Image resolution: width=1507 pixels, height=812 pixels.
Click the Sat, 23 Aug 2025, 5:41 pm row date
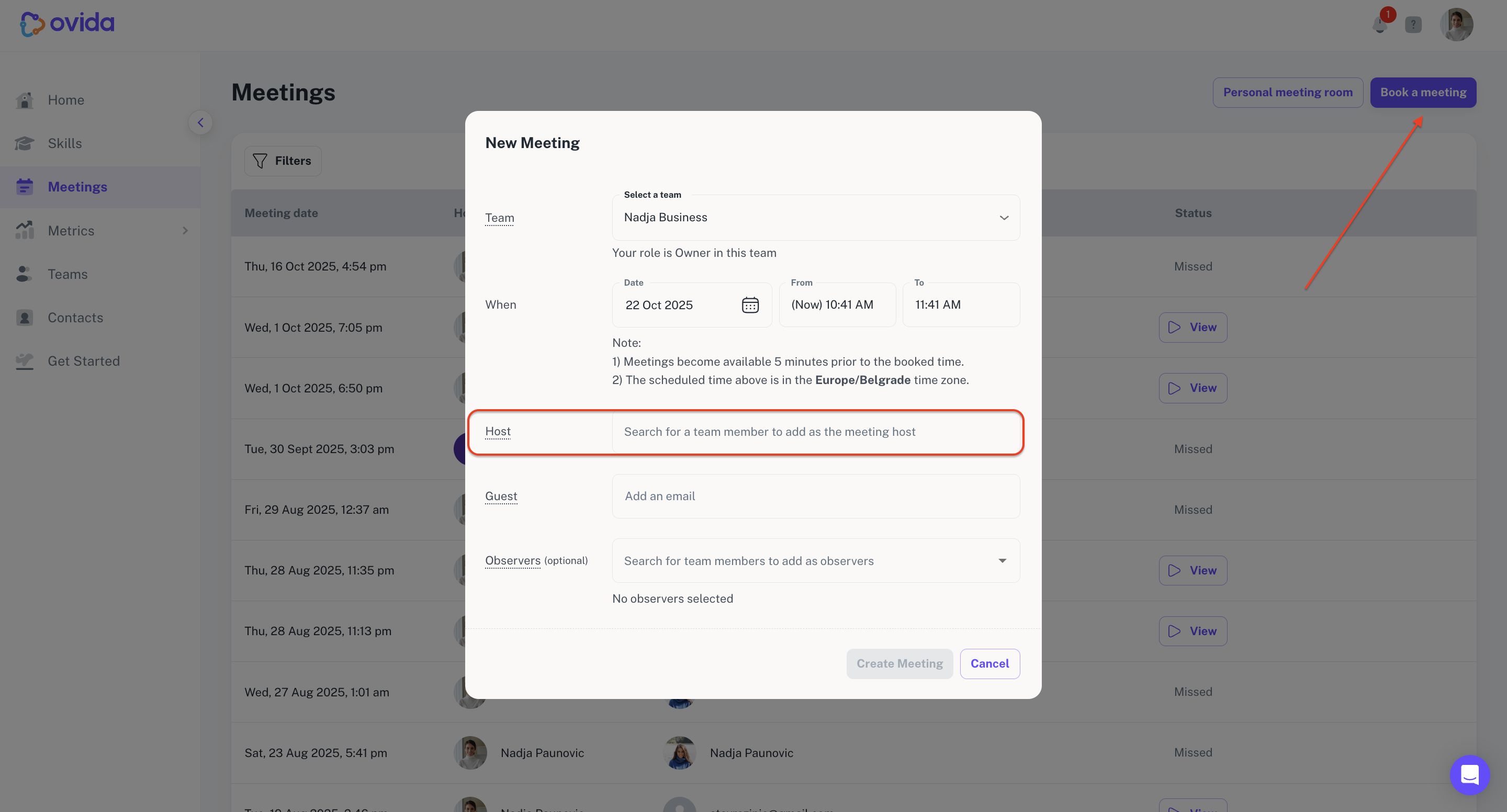pyautogui.click(x=316, y=753)
